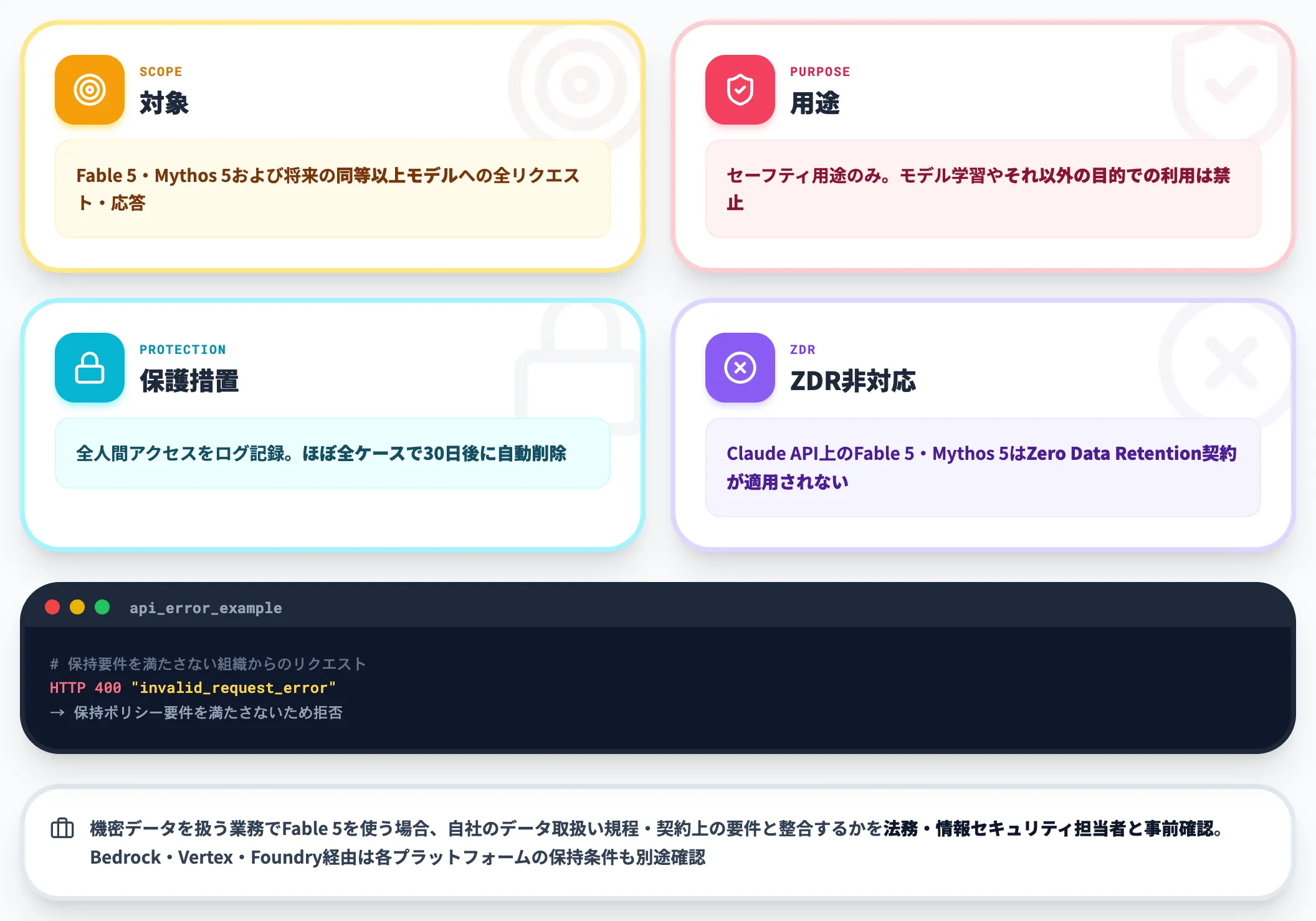Click the PROTECTION label
1316x921 pixels.
(183, 350)
